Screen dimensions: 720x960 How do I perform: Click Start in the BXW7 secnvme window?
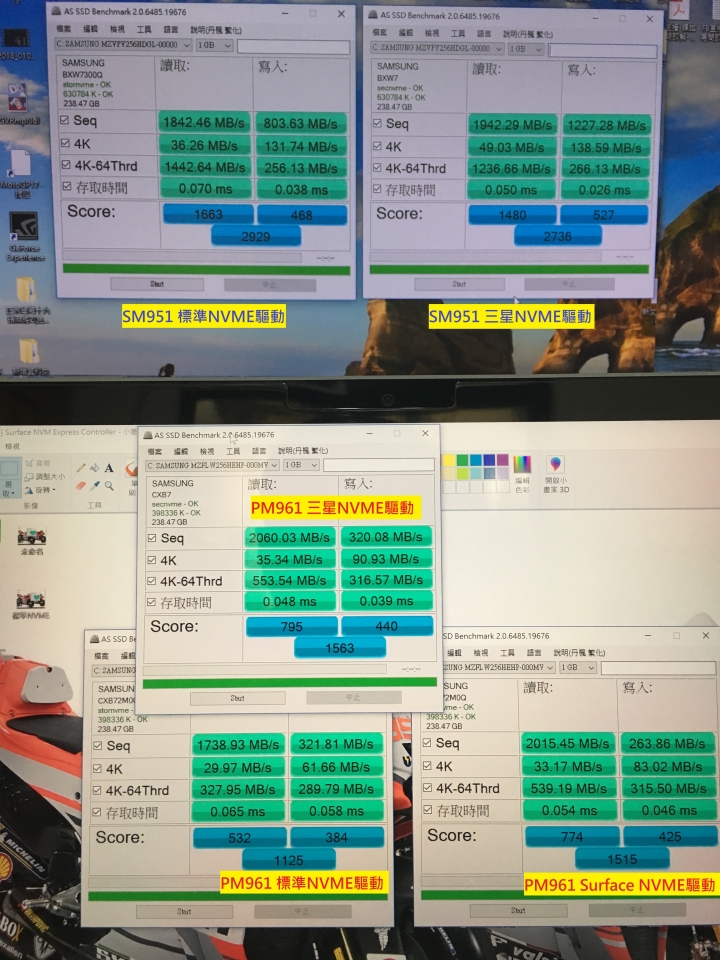coord(459,284)
